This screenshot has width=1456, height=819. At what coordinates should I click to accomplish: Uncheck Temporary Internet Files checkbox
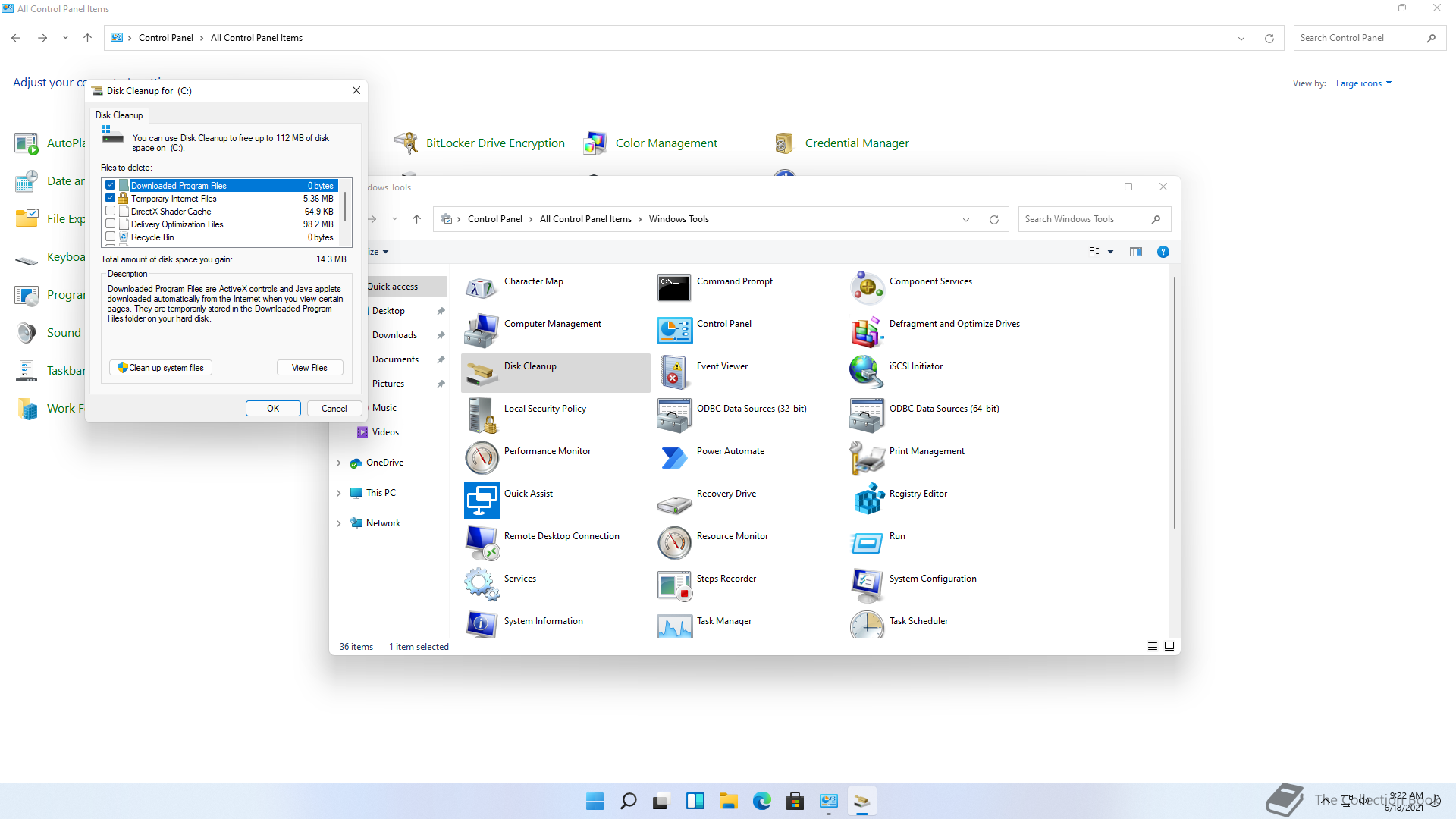point(111,198)
